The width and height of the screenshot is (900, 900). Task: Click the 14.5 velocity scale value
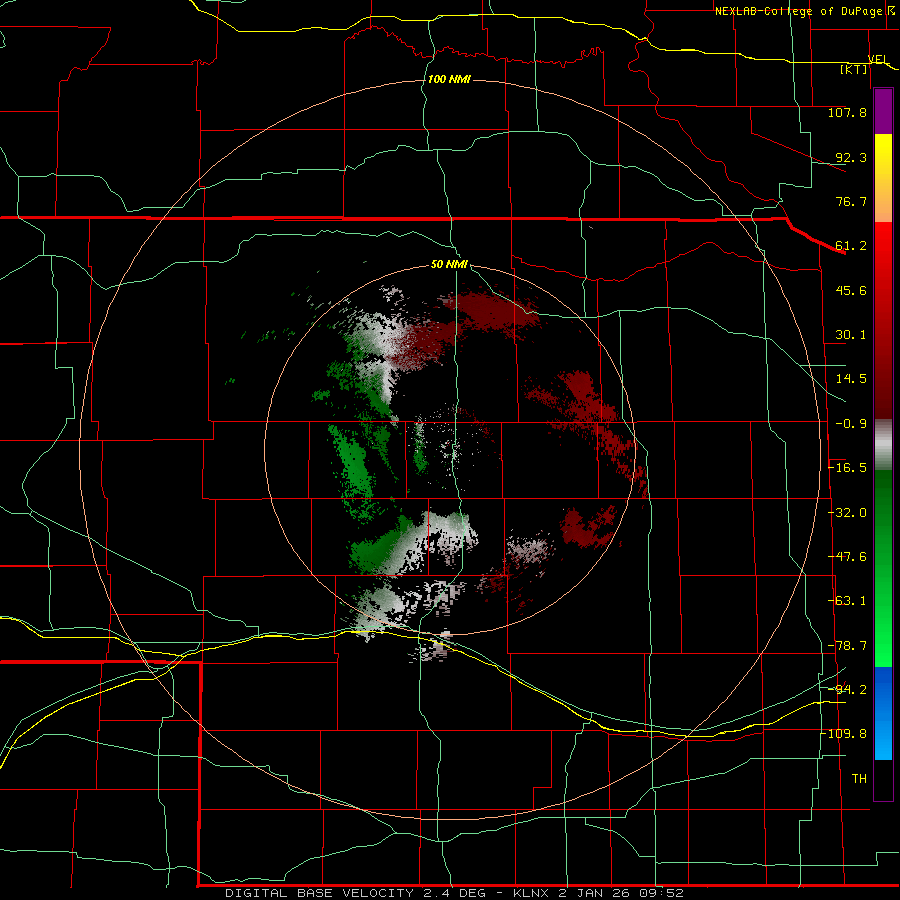coord(851,379)
